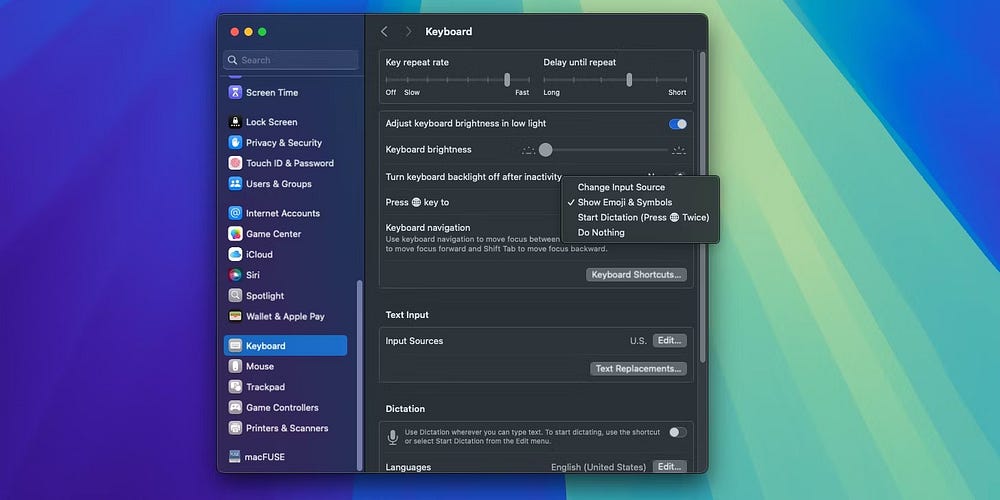Click Edit… next to Input Sources

(x=670, y=341)
